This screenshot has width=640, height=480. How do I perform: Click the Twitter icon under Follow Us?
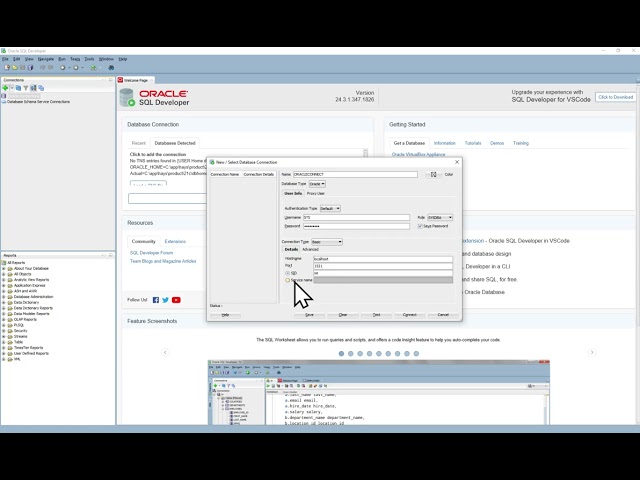pyautogui.click(x=165, y=300)
